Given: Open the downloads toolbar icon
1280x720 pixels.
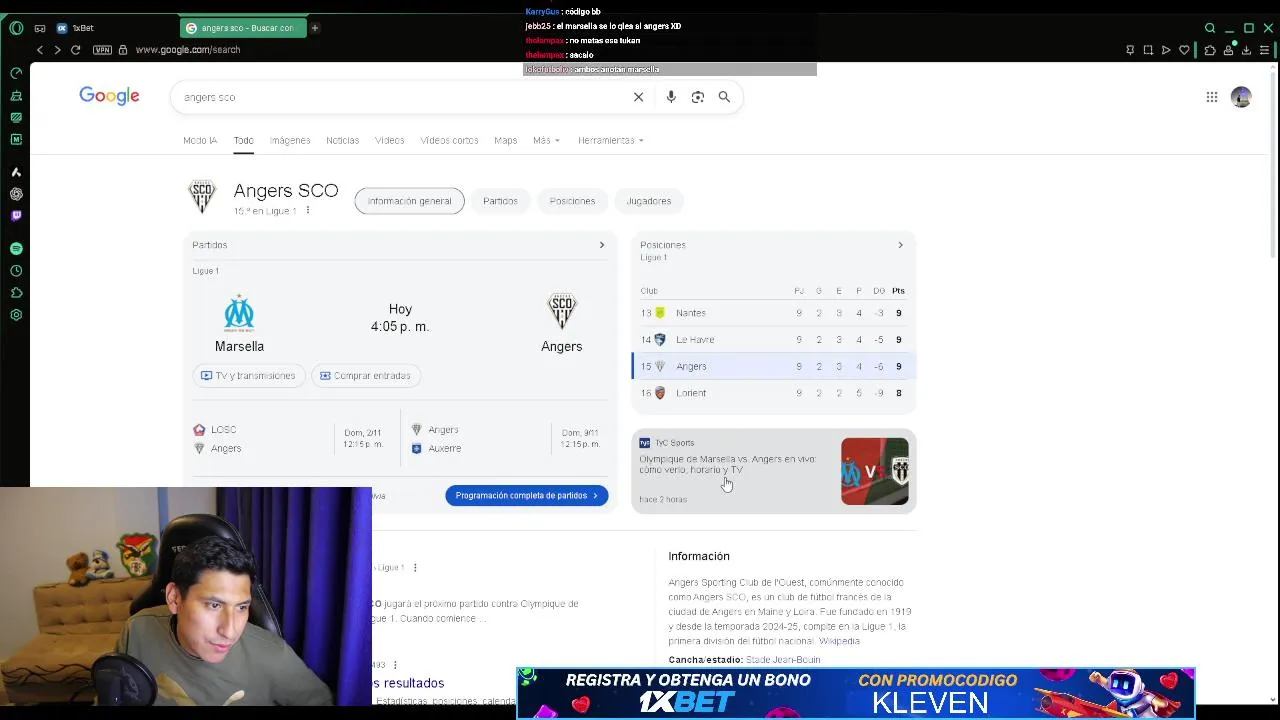Looking at the screenshot, I should tap(1247, 50).
